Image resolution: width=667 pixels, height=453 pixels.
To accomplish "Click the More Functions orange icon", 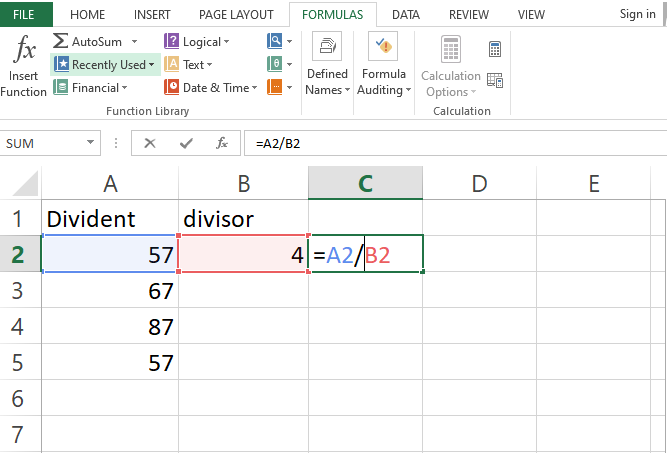I will coord(275,87).
